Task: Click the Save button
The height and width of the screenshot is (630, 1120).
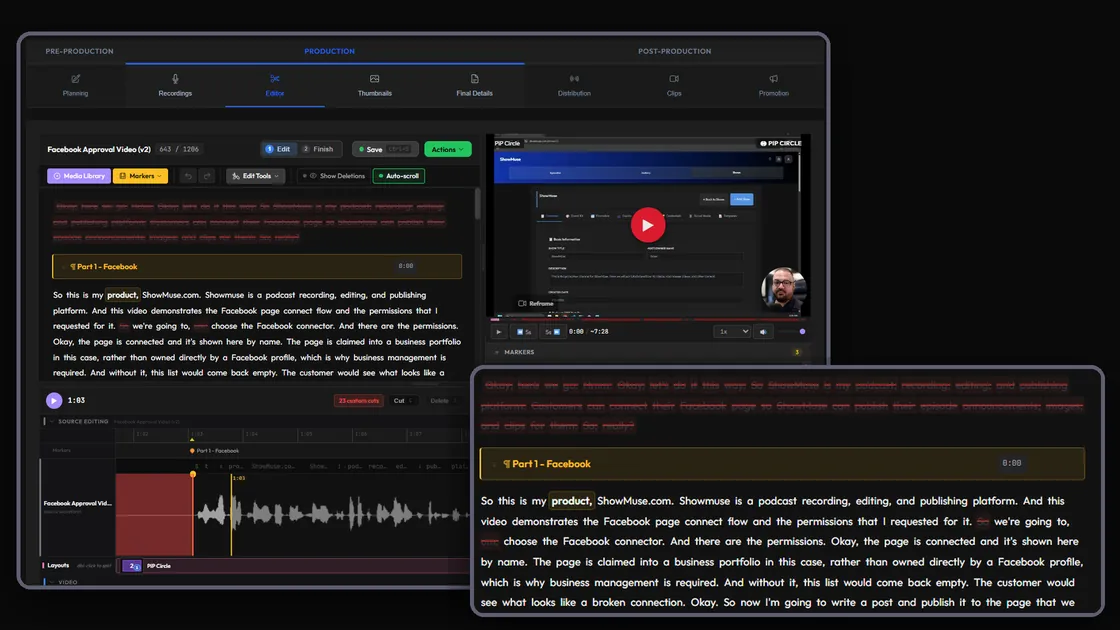Action: 384,149
